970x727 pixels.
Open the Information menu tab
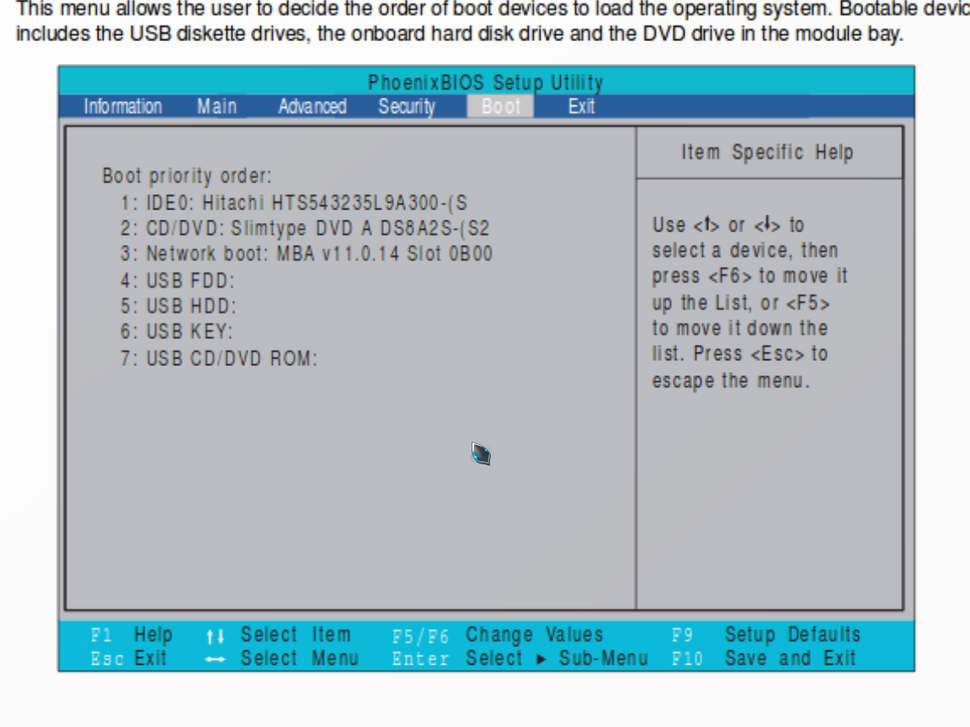(x=122, y=106)
